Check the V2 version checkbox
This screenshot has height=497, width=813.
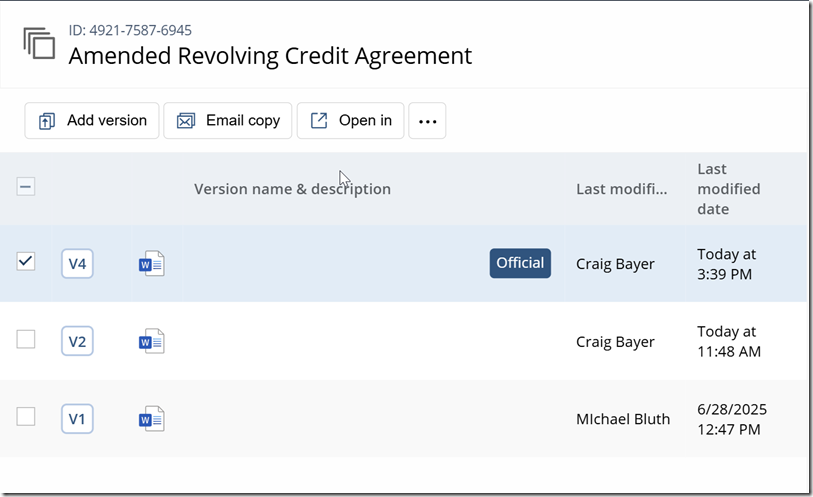26,339
